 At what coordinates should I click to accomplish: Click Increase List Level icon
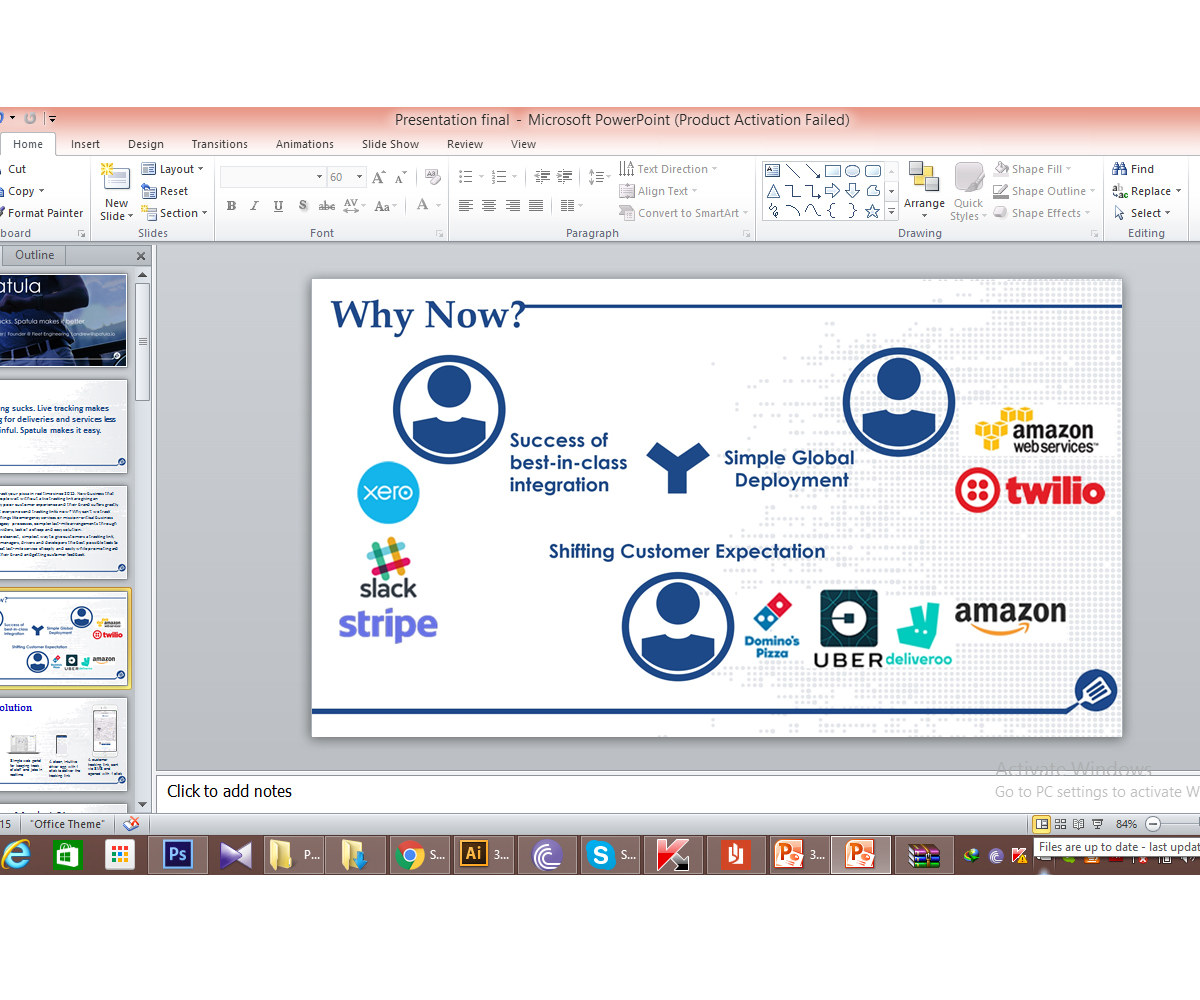pos(565,177)
